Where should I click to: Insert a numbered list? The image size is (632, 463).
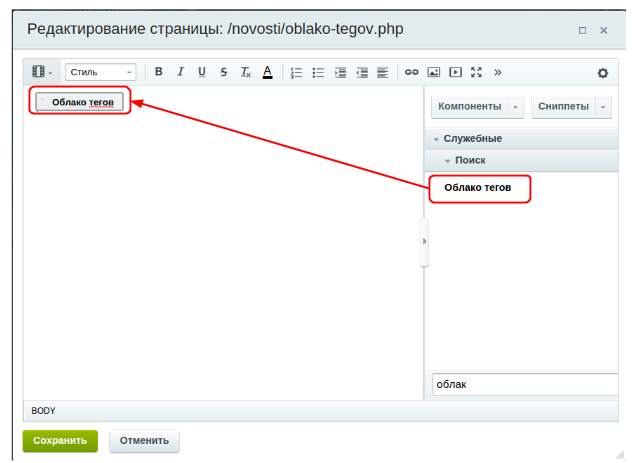point(296,72)
